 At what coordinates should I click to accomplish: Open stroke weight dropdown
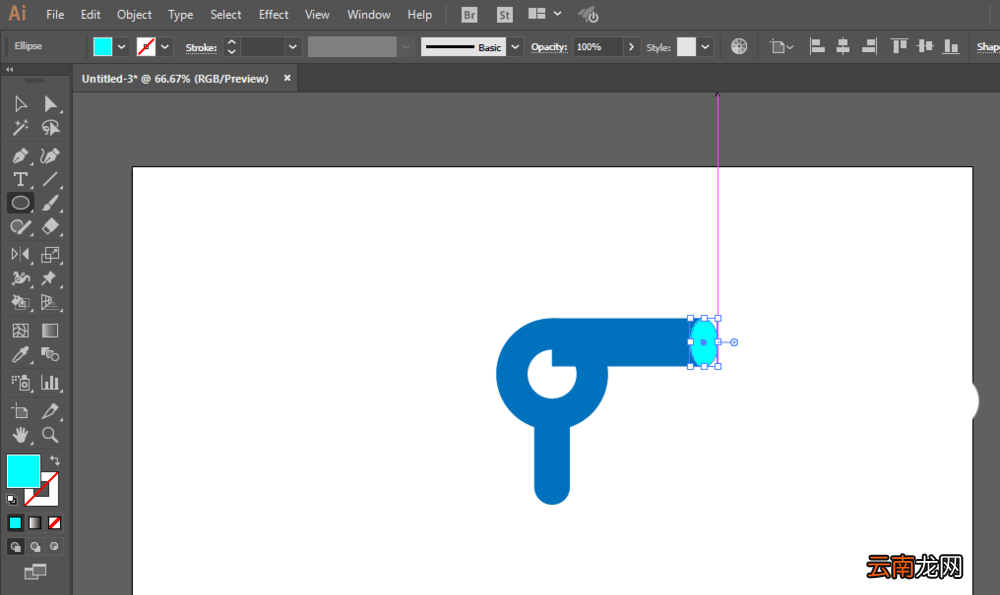(292, 47)
